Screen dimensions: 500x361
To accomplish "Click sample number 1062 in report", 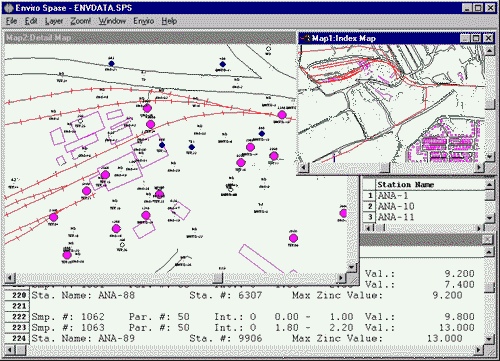I will pos(93,317).
